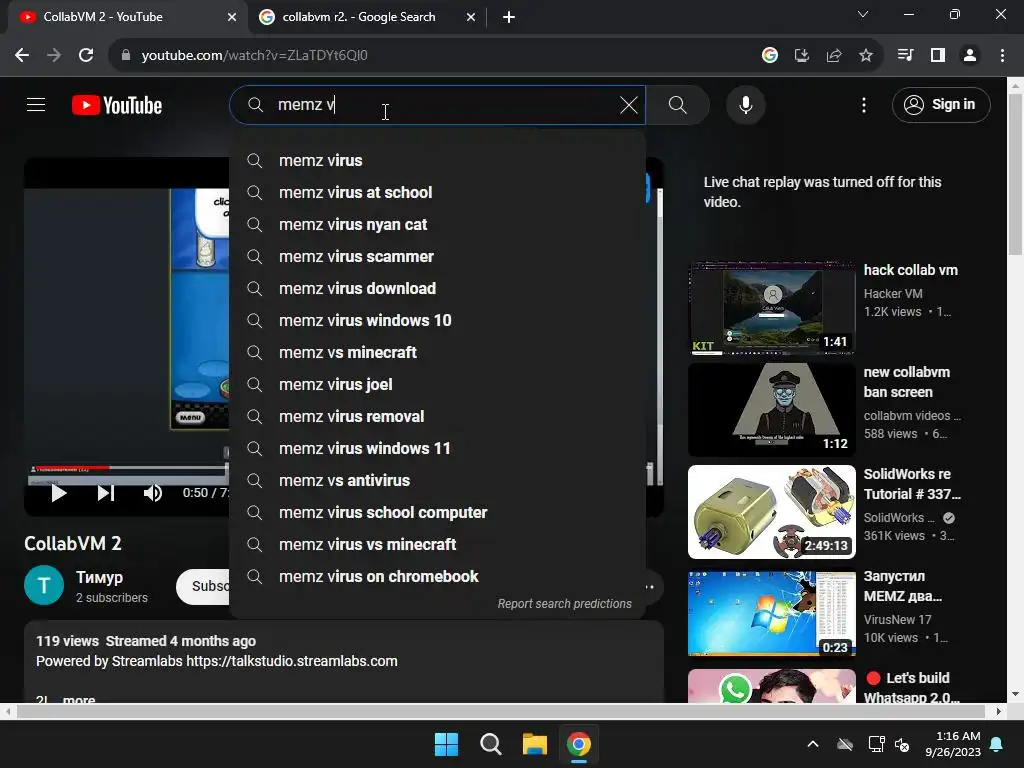
Task: Play the video
Action: pos(59,493)
